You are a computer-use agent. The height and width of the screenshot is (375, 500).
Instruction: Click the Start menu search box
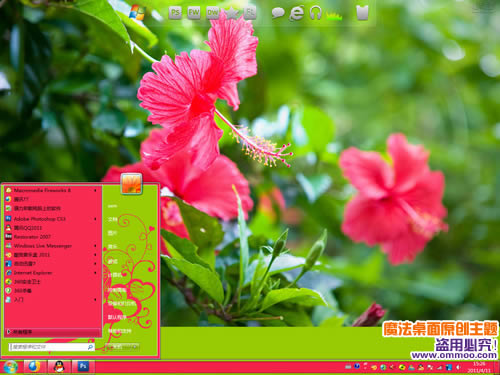[52, 347]
